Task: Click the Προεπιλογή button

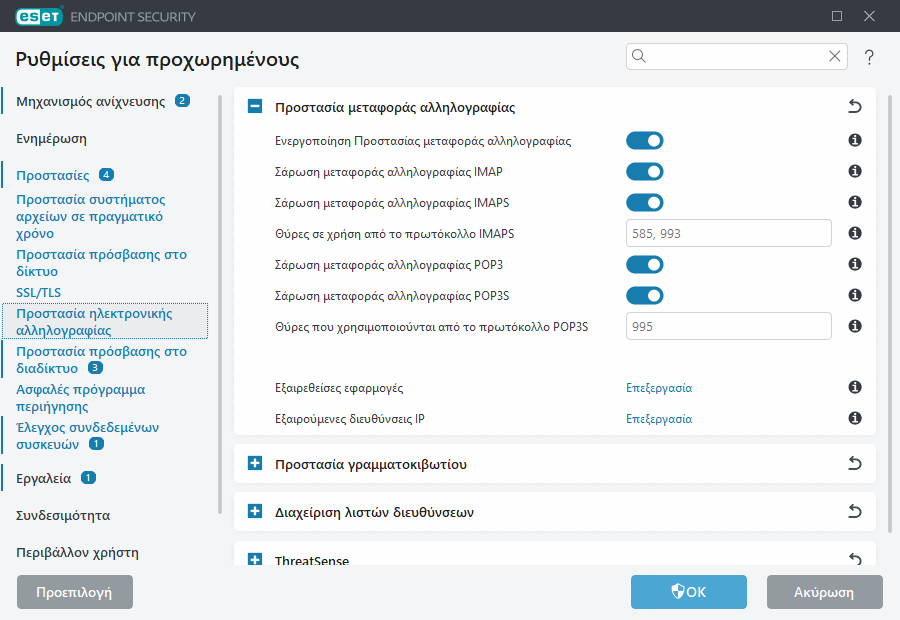Action: tap(75, 592)
